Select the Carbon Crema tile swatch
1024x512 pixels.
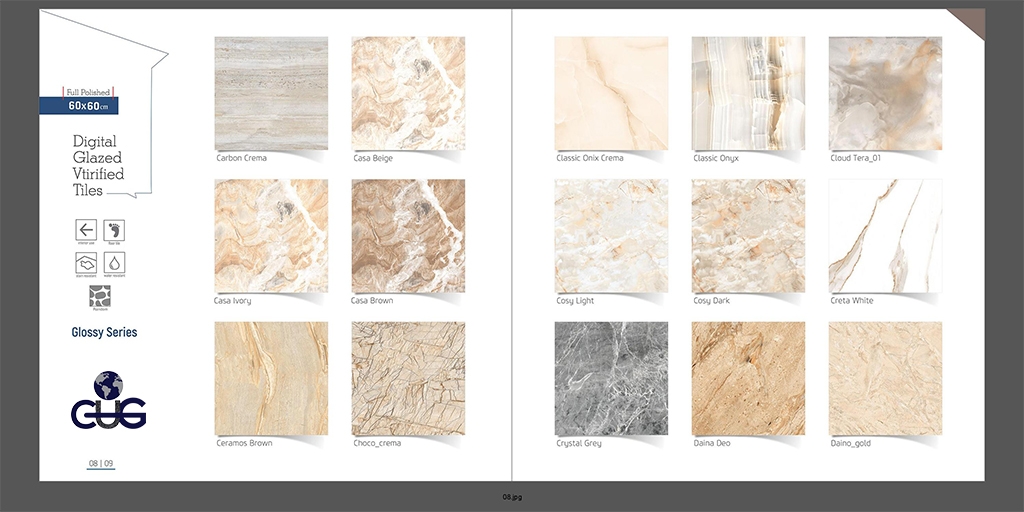coord(271,93)
